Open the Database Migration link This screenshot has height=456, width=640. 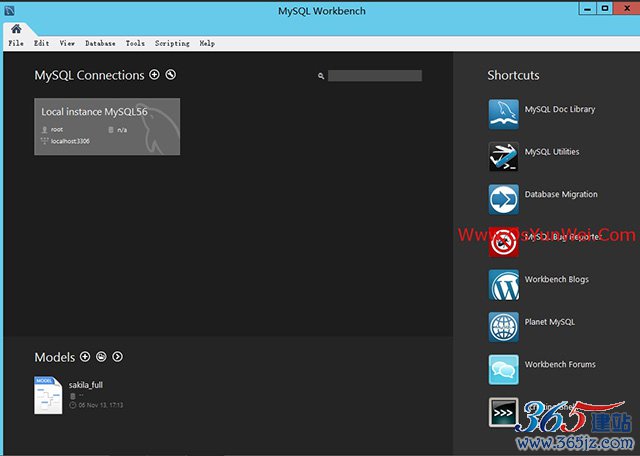point(561,194)
